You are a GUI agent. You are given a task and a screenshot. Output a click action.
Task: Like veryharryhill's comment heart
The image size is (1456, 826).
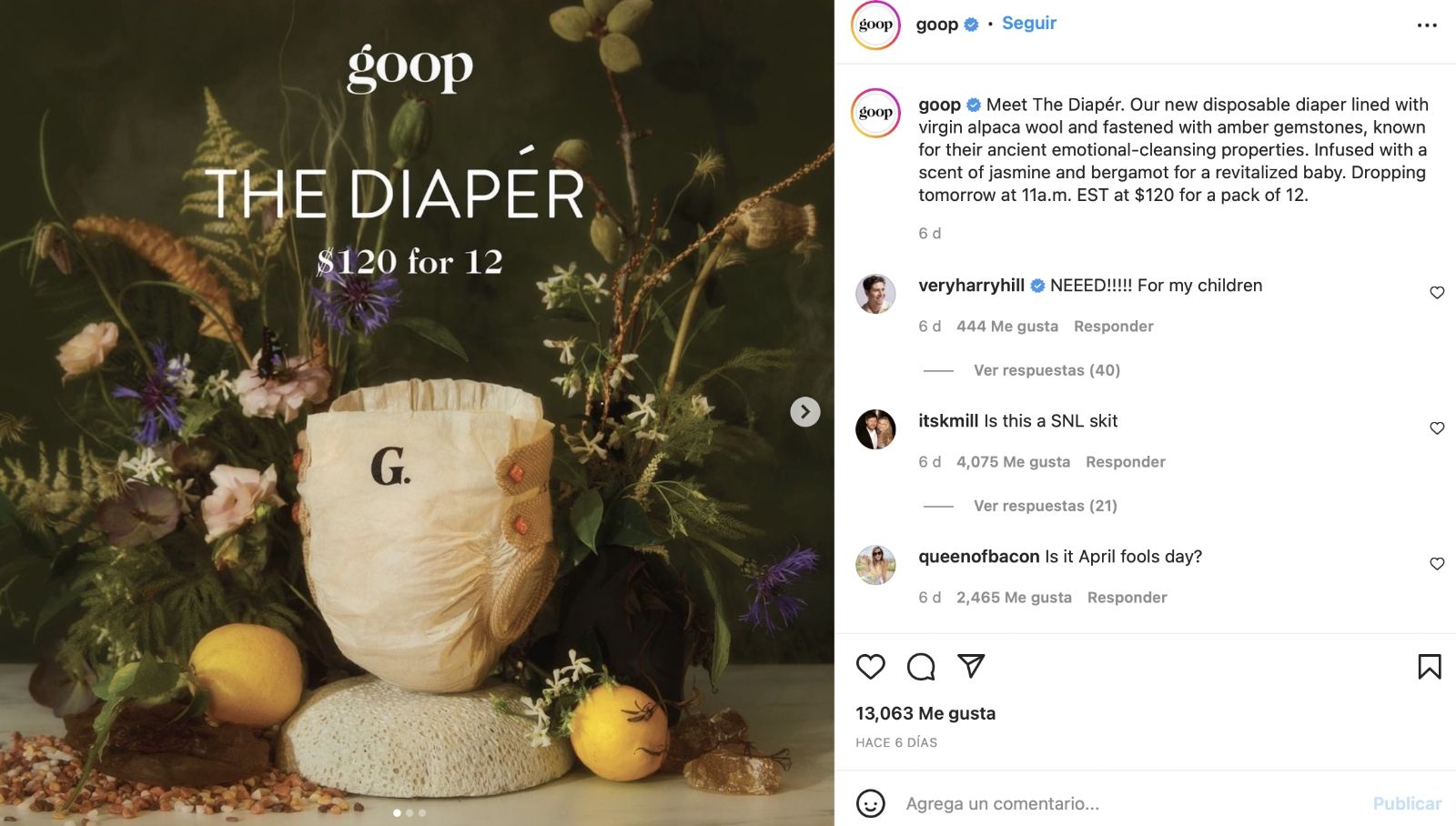tap(1437, 293)
